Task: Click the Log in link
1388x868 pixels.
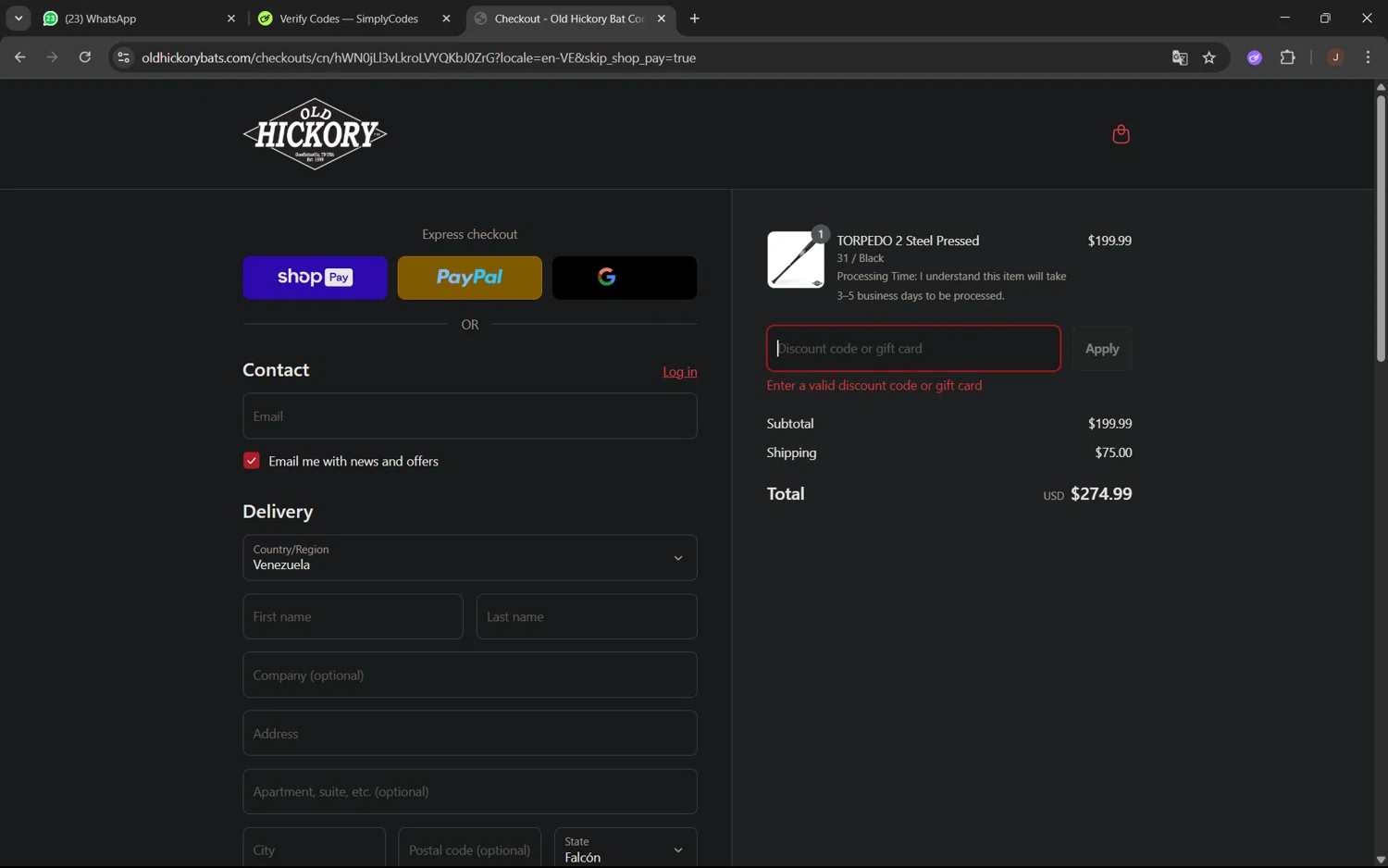Action: [x=680, y=372]
